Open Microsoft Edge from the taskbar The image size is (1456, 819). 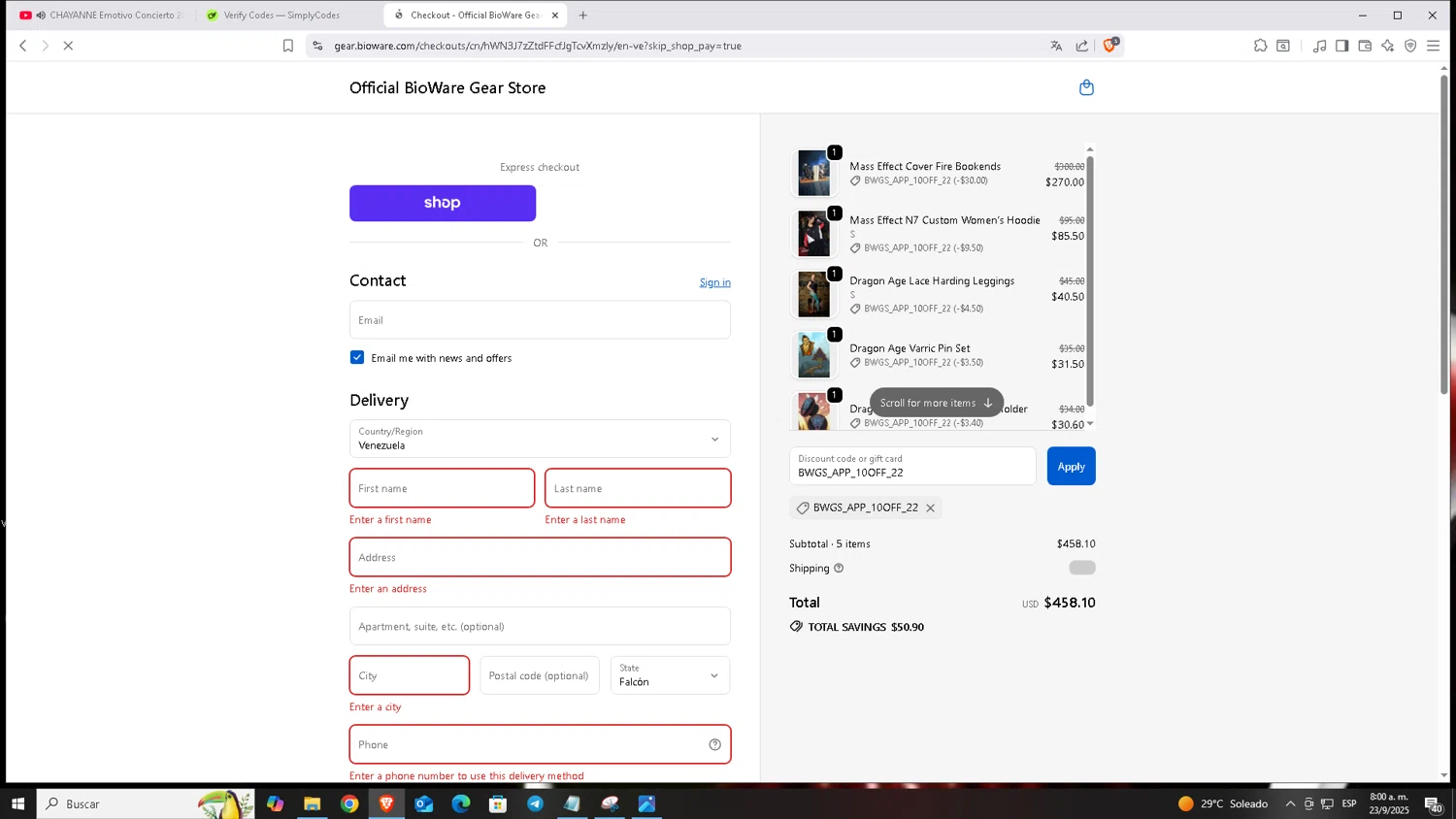click(x=460, y=803)
